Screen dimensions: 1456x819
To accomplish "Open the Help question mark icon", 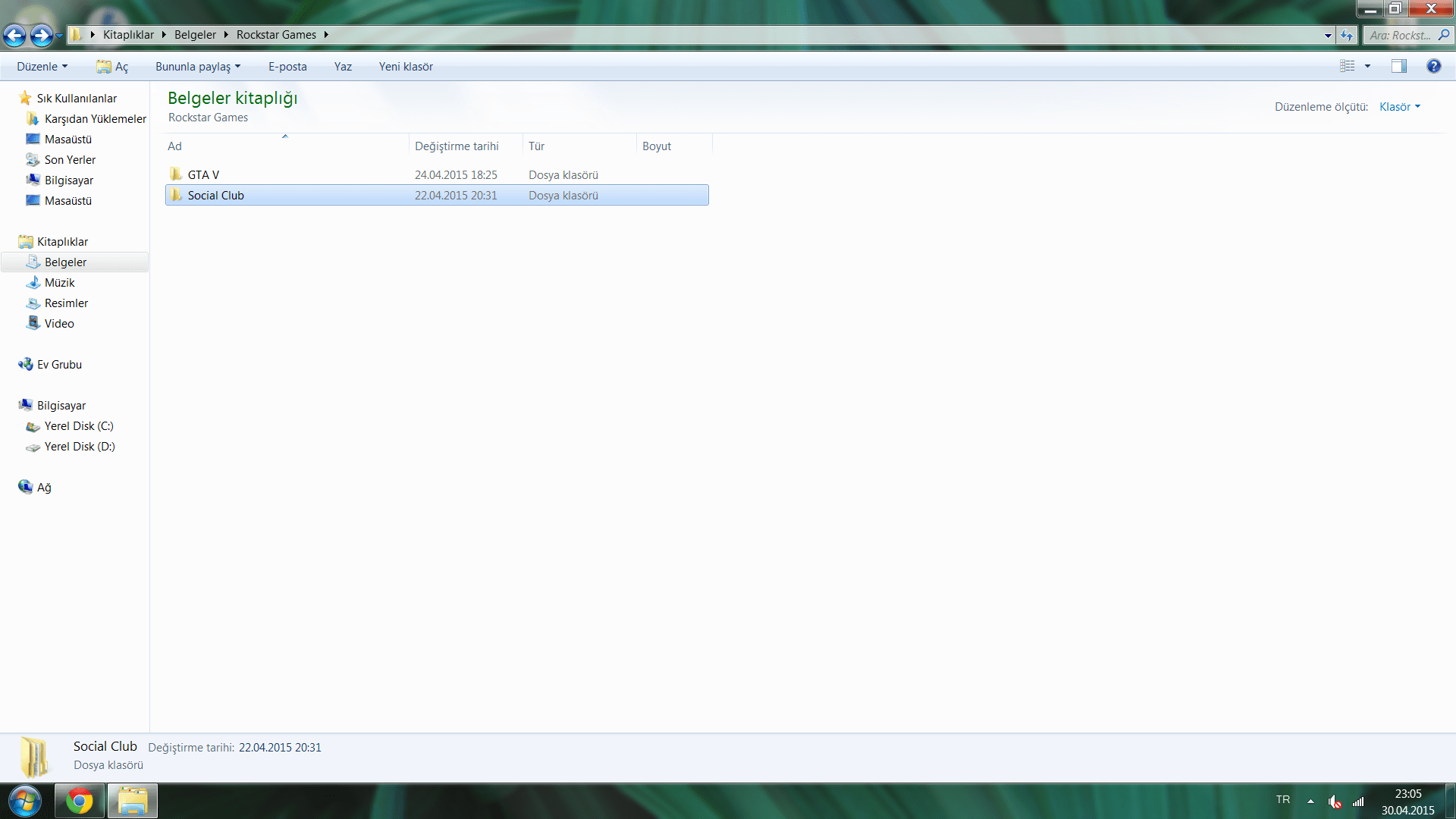I will (x=1433, y=66).
